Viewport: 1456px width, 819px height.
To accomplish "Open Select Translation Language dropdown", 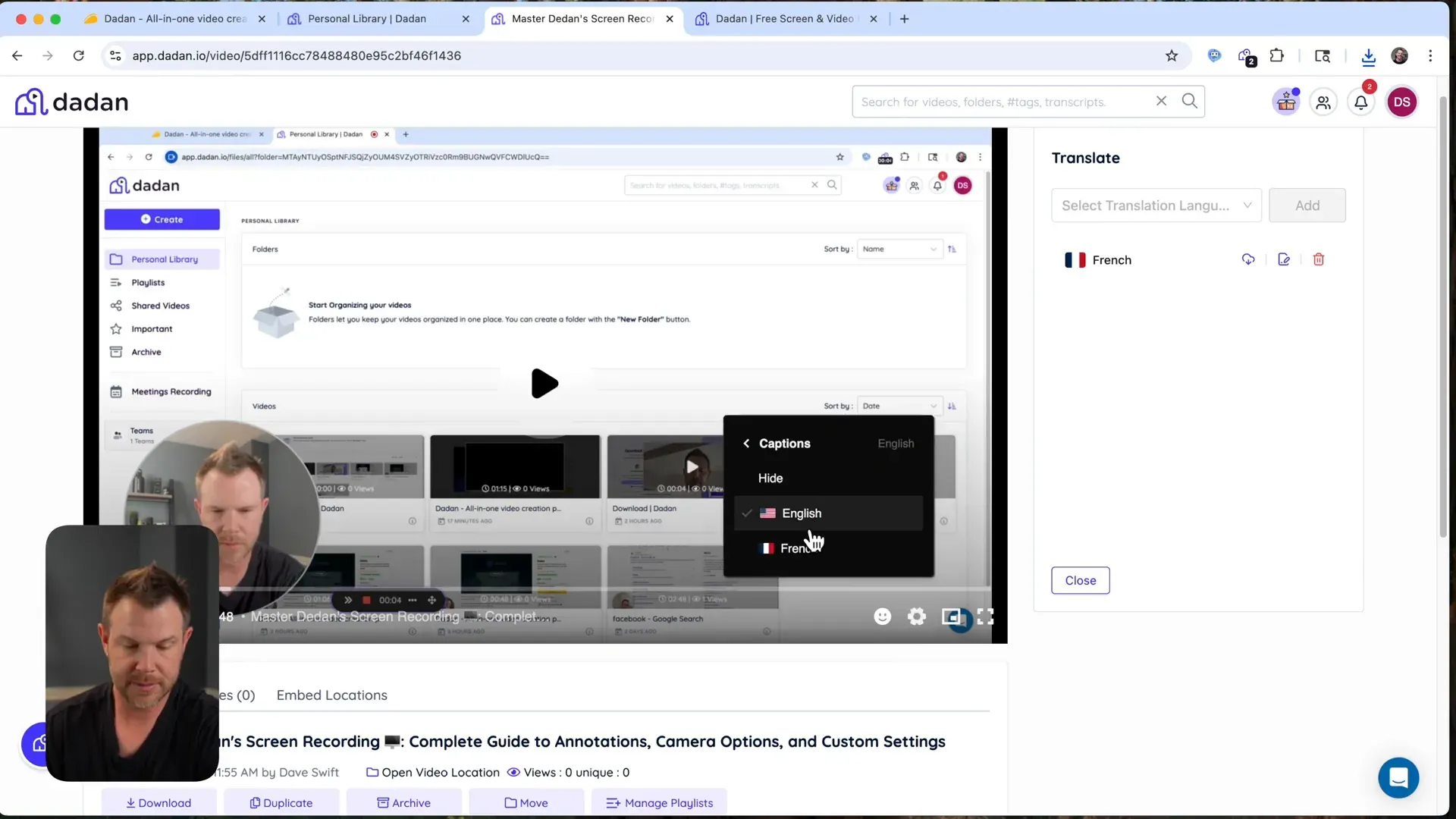I will pos(1156,206).
